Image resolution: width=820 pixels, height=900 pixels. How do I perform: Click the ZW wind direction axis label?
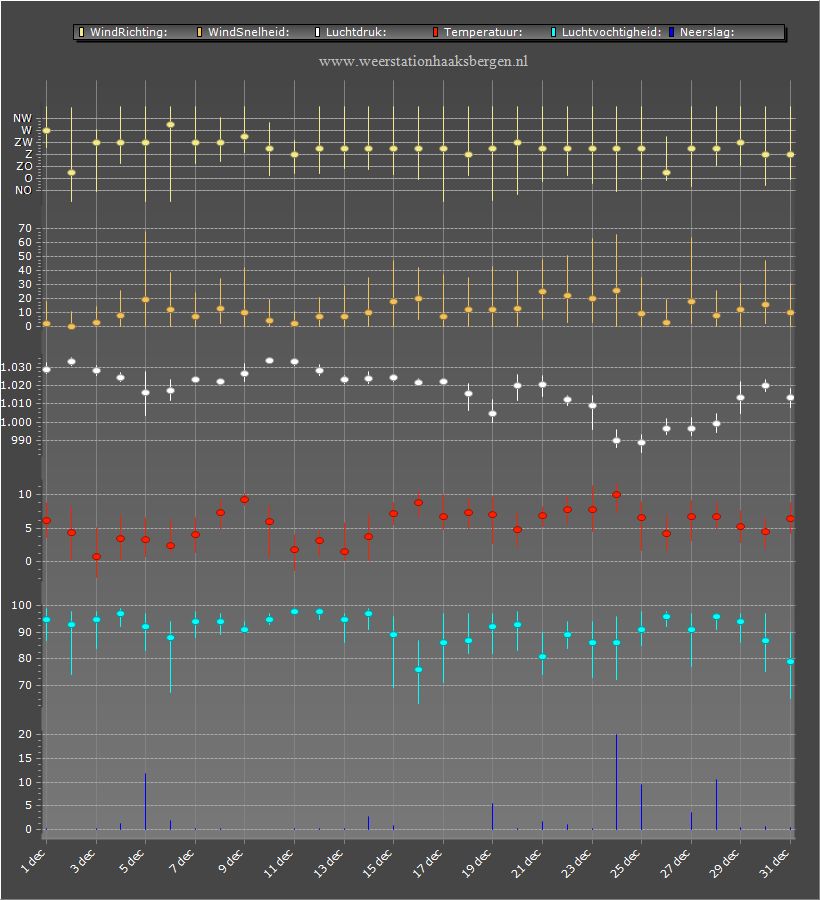pyautogui.click(x=24, y=142)
